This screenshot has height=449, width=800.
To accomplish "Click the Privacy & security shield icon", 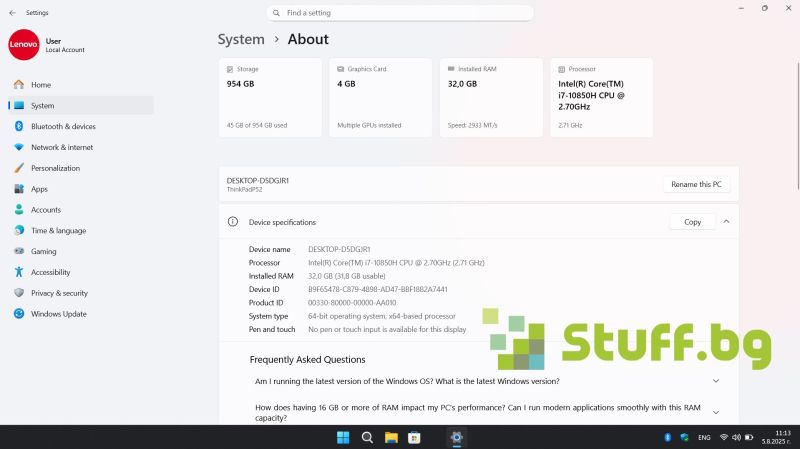I will coord(18,293).
